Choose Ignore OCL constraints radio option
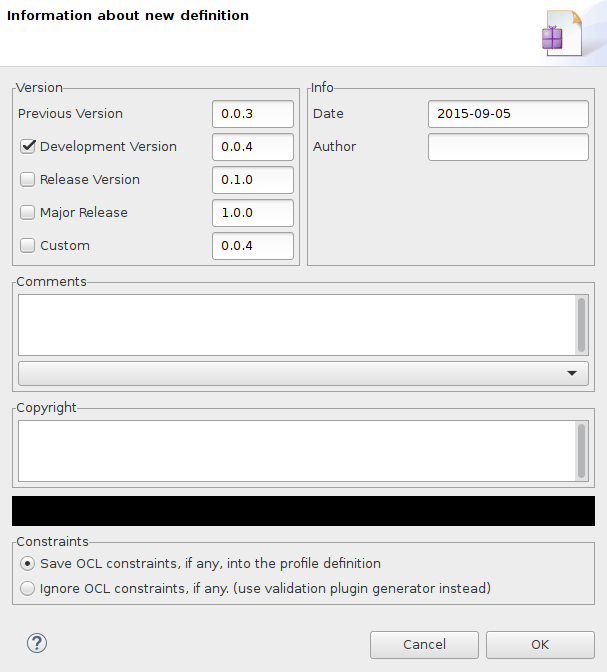The width and height of the screenshot is (607, 672). 28,588
